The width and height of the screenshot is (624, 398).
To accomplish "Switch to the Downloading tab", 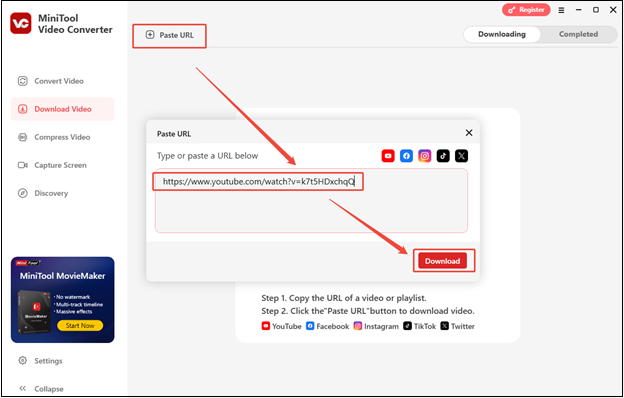I will coord(502,34).
